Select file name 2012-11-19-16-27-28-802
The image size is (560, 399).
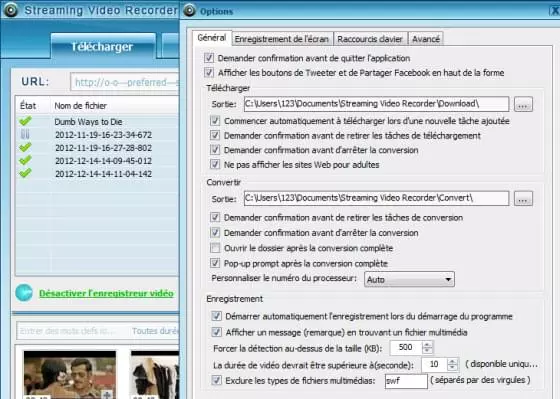[x=104, y=148]
